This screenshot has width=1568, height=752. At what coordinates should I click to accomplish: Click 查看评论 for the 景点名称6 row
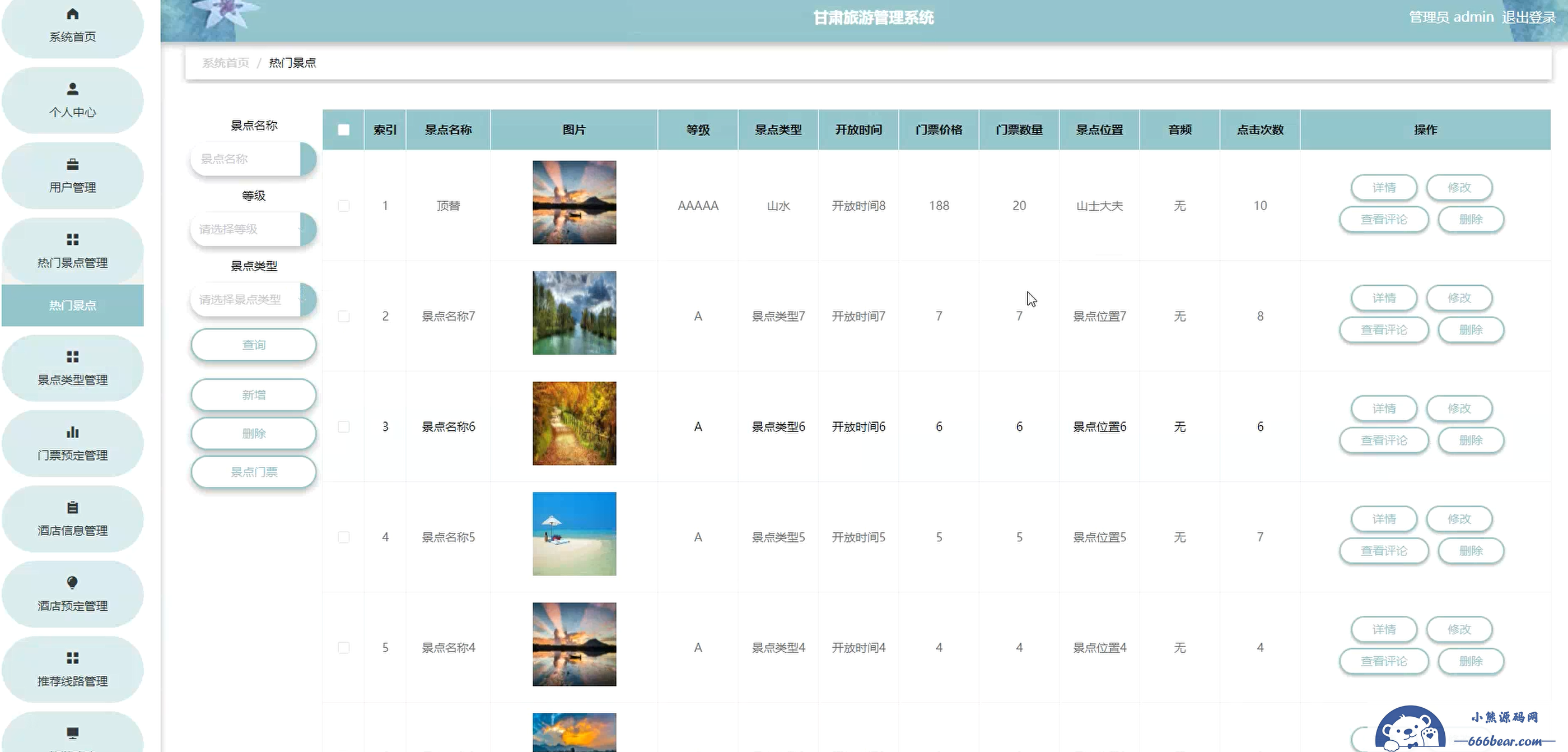[x=1384, y=440]
